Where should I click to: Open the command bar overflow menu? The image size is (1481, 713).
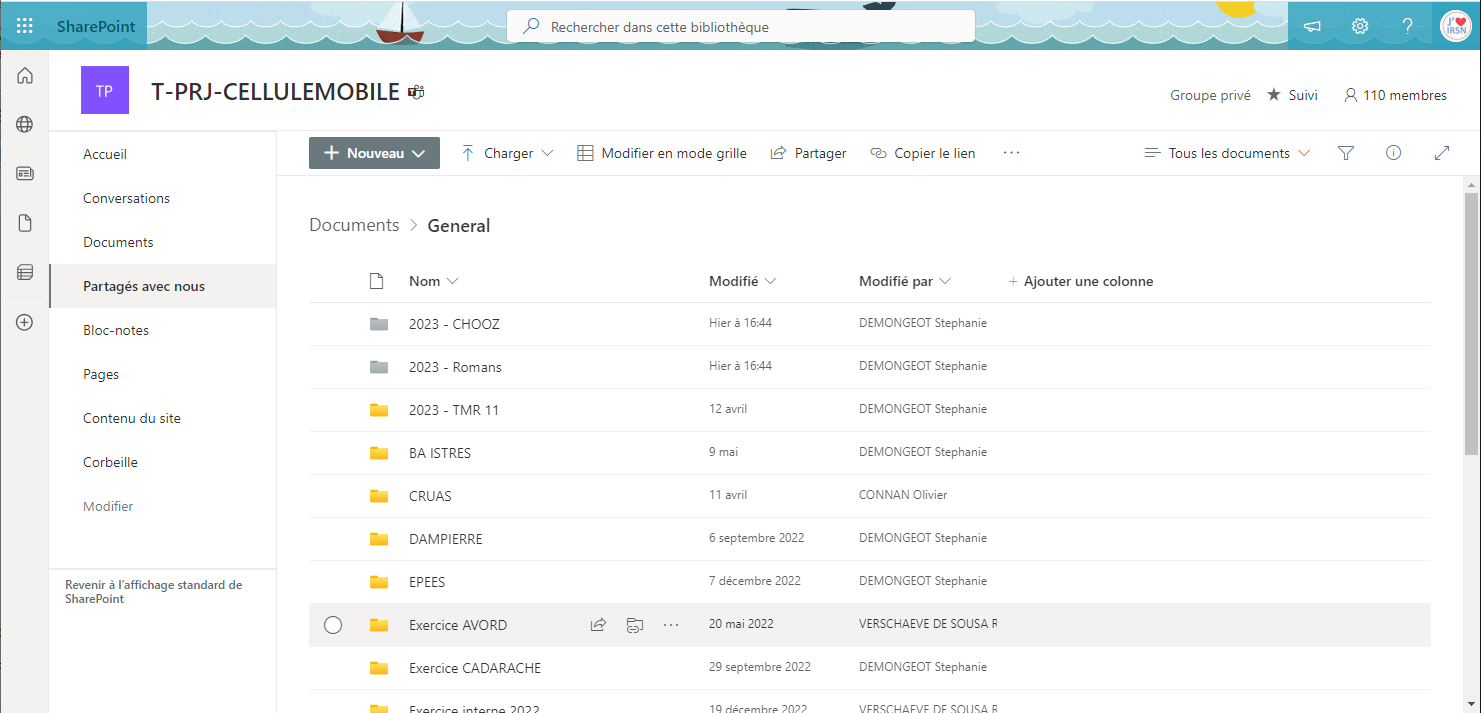point(1011,152)
